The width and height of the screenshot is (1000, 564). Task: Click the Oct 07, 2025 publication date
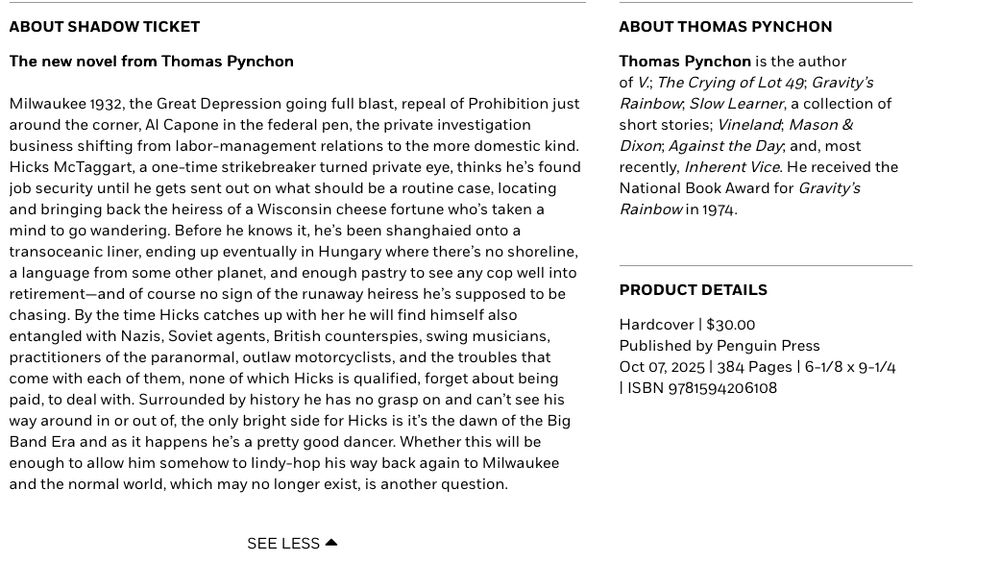click(661, 367)
